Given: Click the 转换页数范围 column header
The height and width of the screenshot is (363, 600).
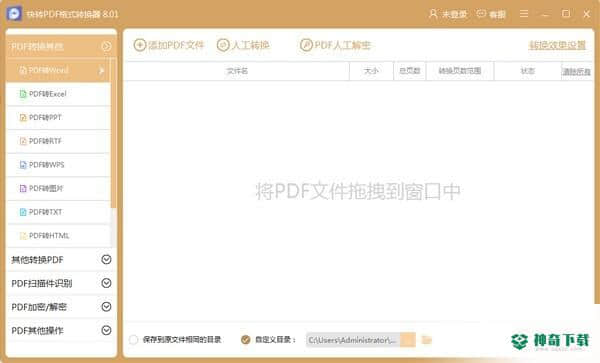Looking at the screenshot, I should (460, 71).
